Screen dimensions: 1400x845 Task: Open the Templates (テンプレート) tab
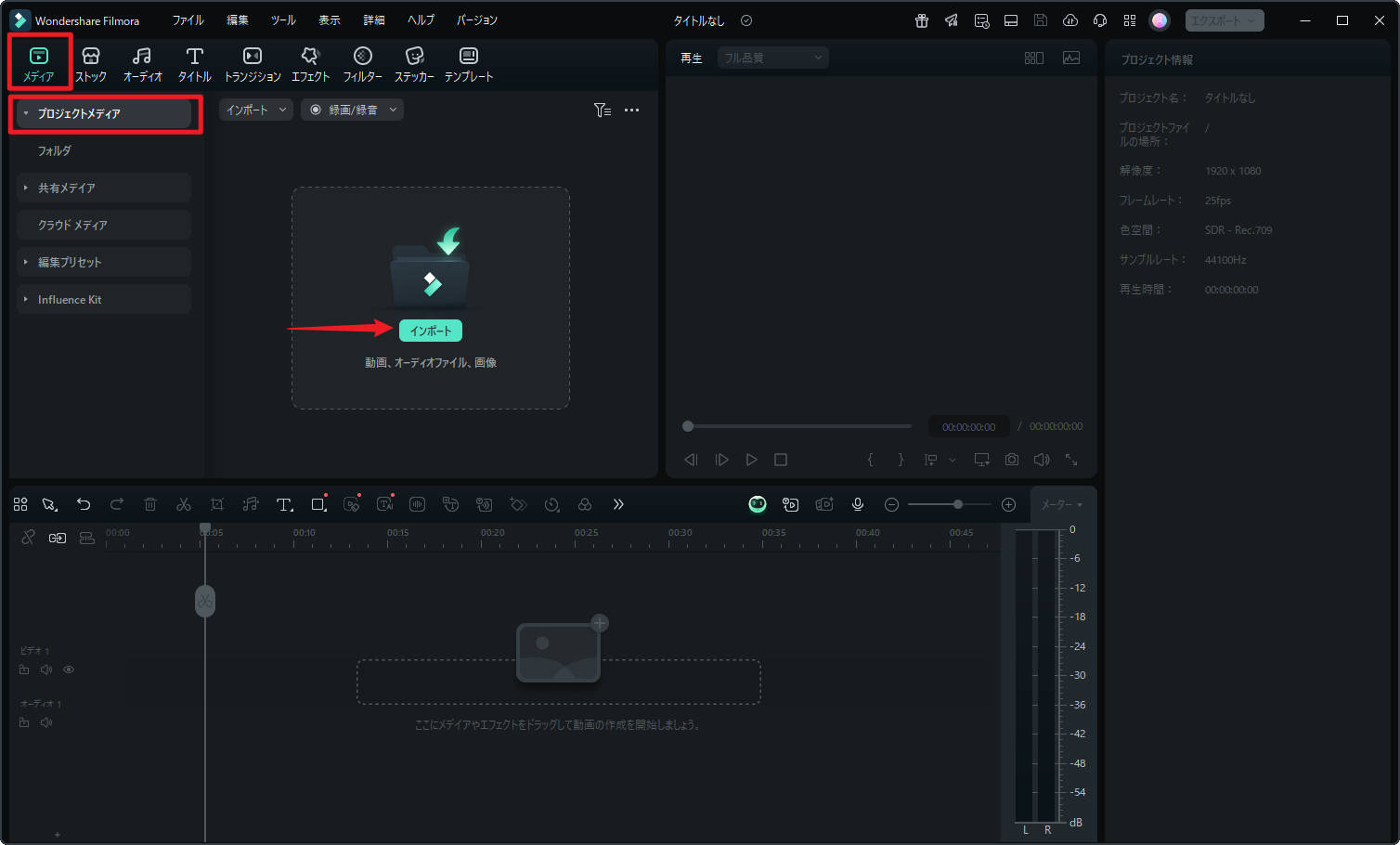point(468,64)
